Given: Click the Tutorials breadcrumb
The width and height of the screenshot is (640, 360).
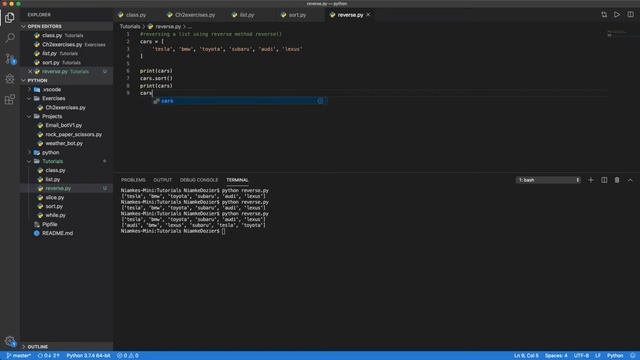Looking at the screenshot, I should [x=130, y=27].
